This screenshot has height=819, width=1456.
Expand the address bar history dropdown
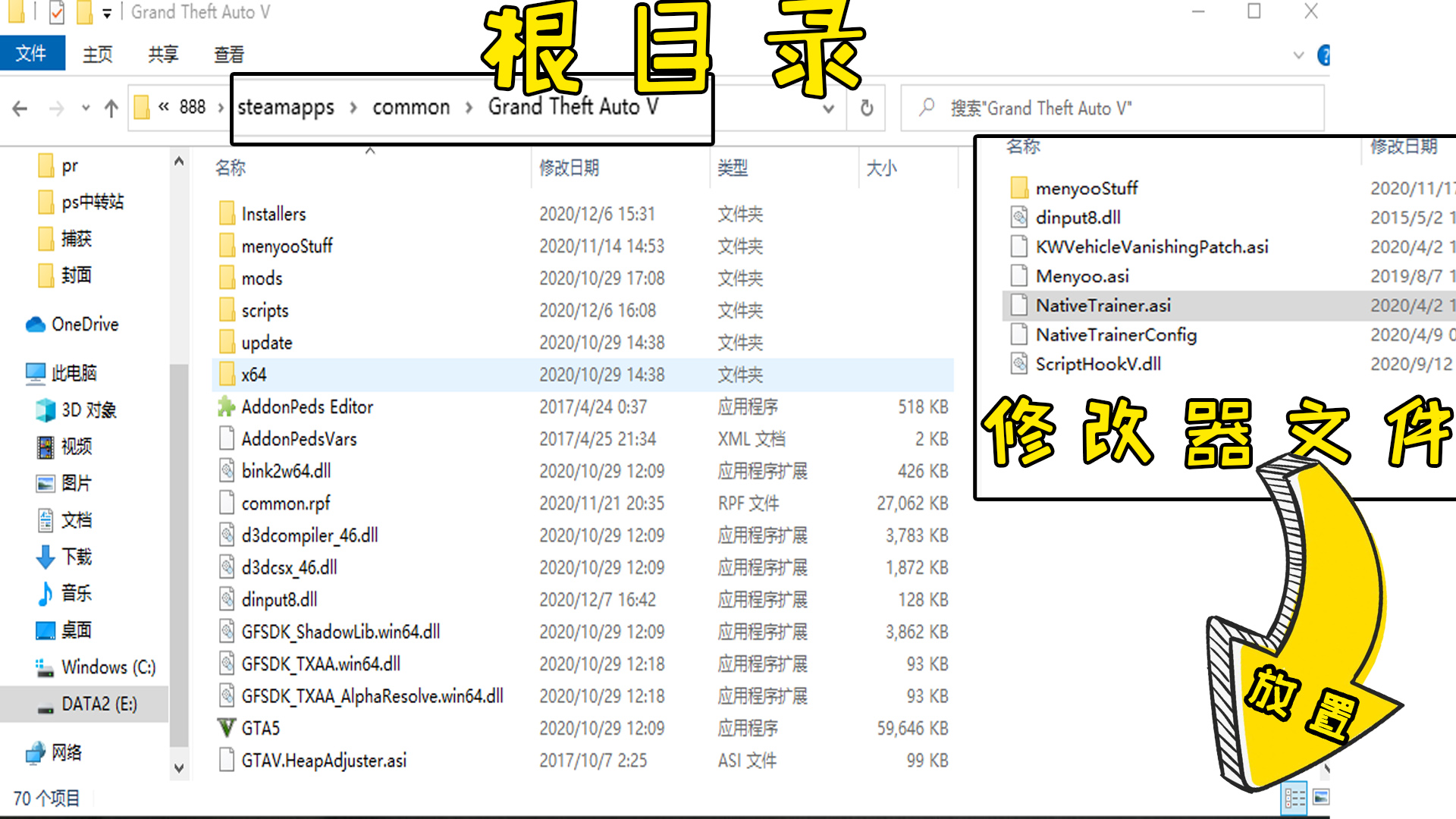(x=829, y=108)
